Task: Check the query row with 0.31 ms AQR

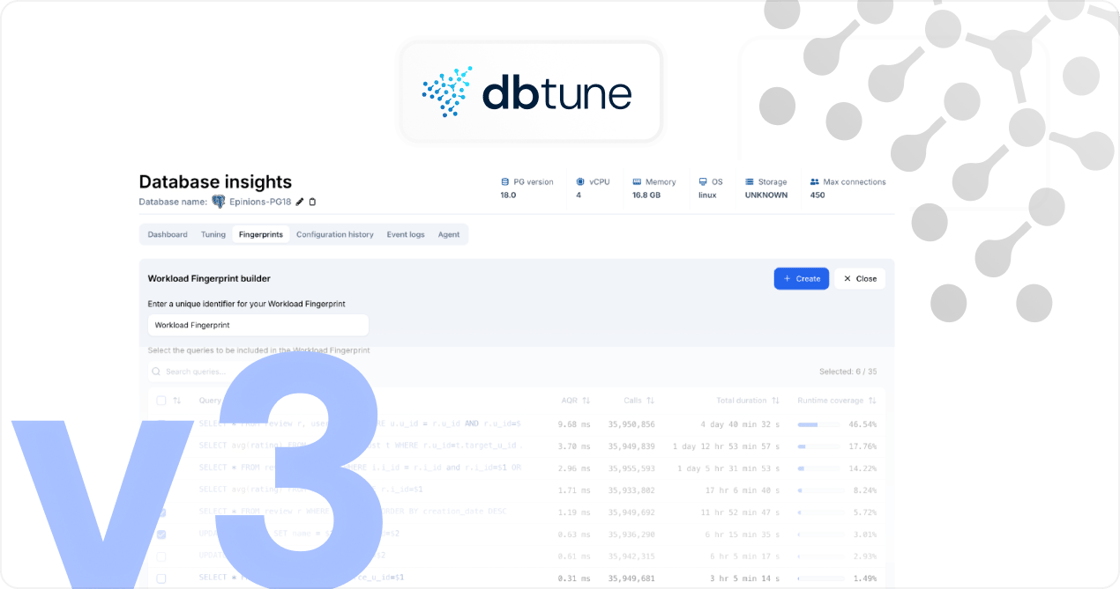Action: click(x=161, y=578)
